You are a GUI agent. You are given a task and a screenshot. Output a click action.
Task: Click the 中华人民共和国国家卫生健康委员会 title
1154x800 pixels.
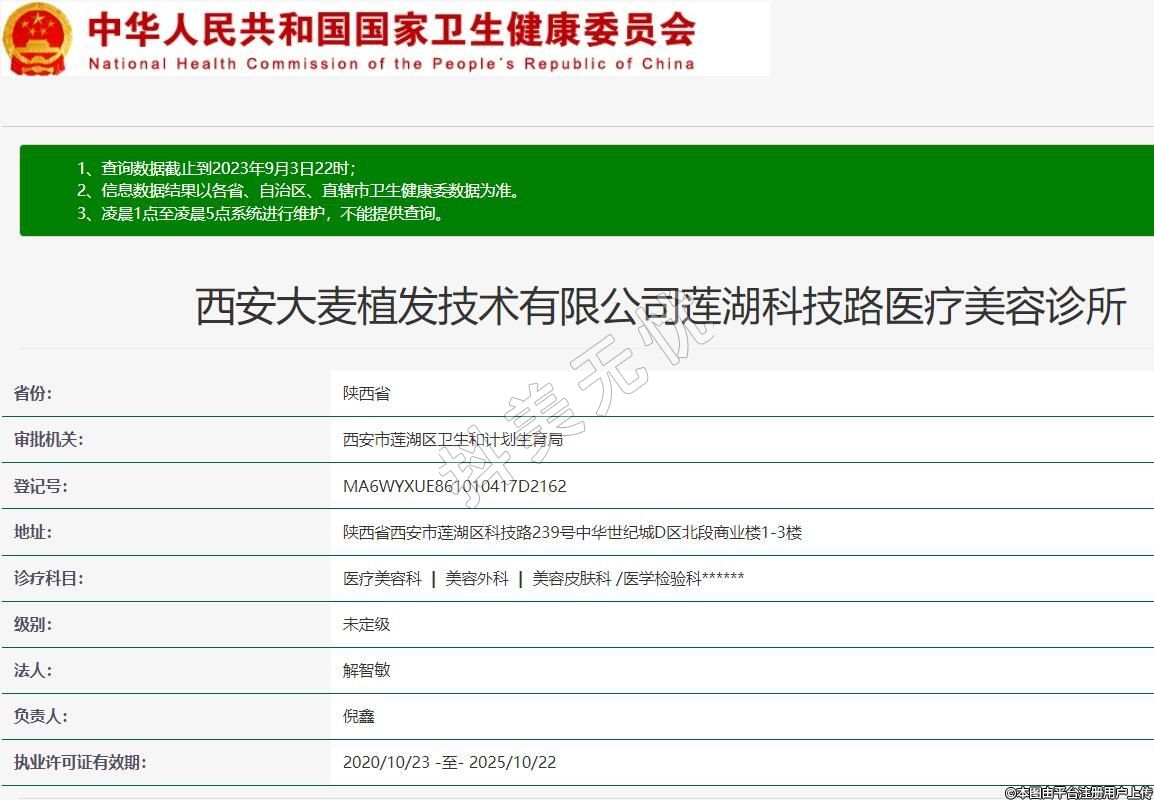pyautogui.click(x=392, y=29)
